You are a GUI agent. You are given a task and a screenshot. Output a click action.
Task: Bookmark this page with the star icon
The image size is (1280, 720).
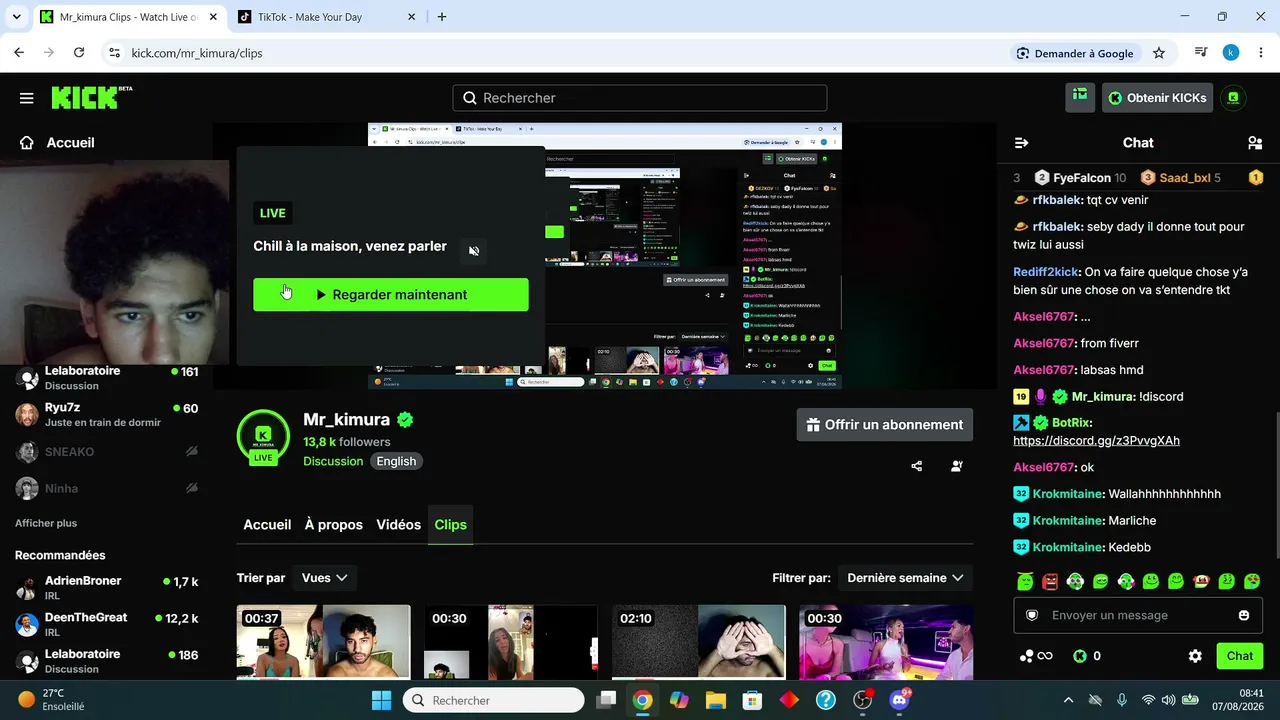[x=1159, y=53]
